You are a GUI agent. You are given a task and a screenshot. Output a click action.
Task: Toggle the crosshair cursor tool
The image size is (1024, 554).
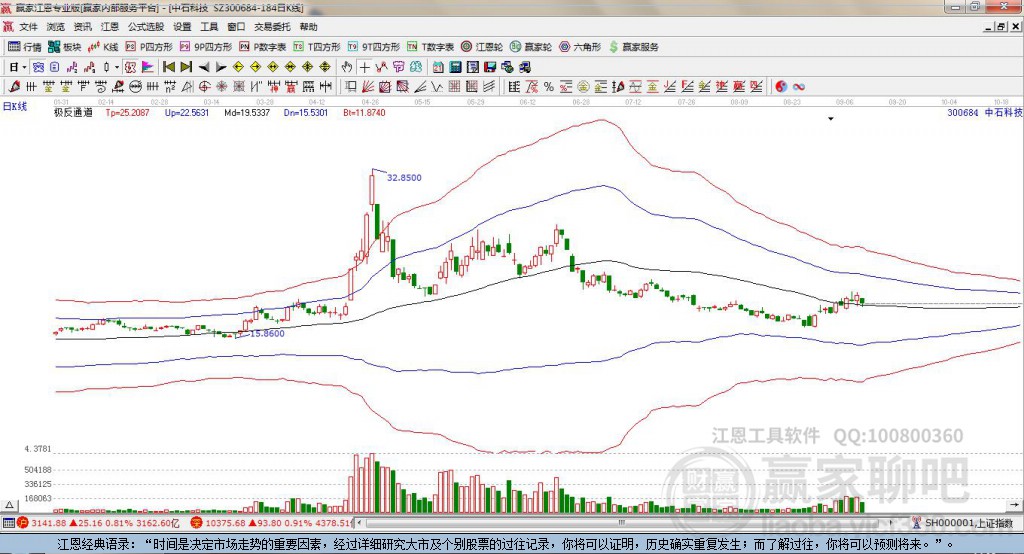click(x=364, y=67)
